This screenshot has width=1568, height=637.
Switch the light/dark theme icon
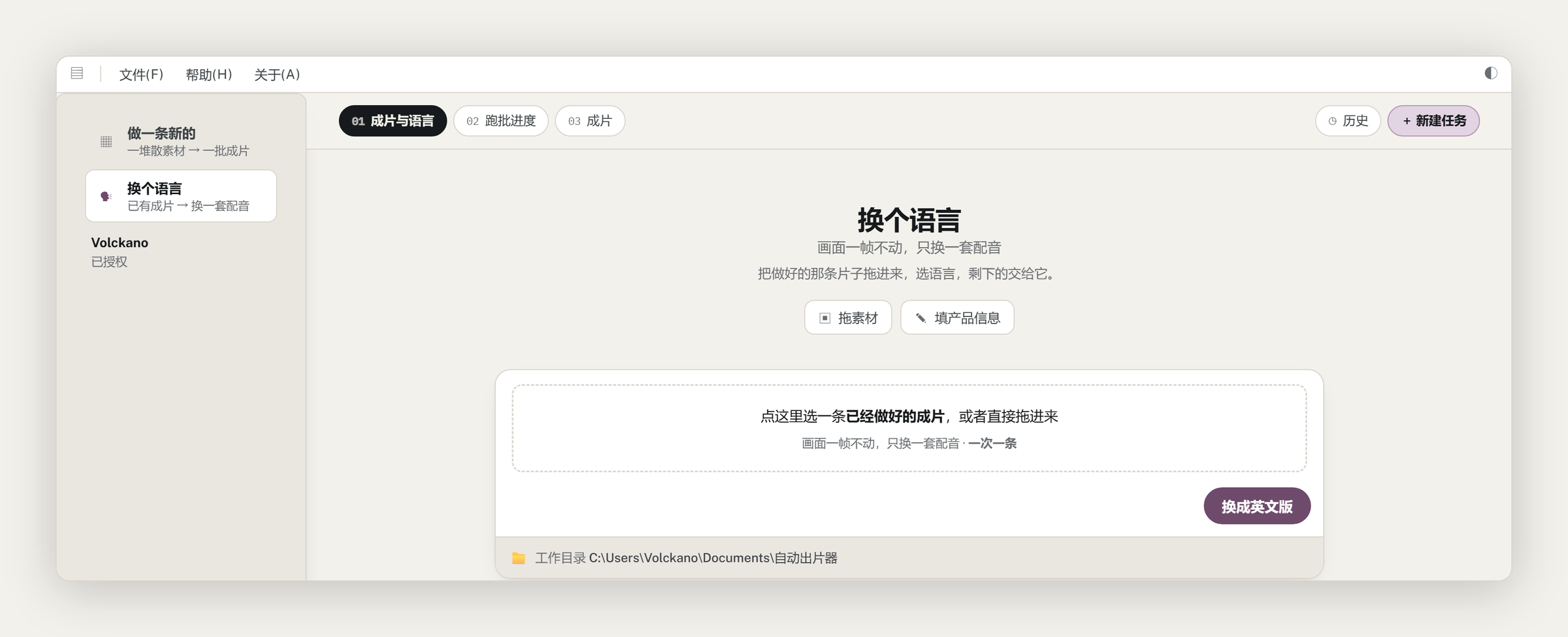[1490, 73]
